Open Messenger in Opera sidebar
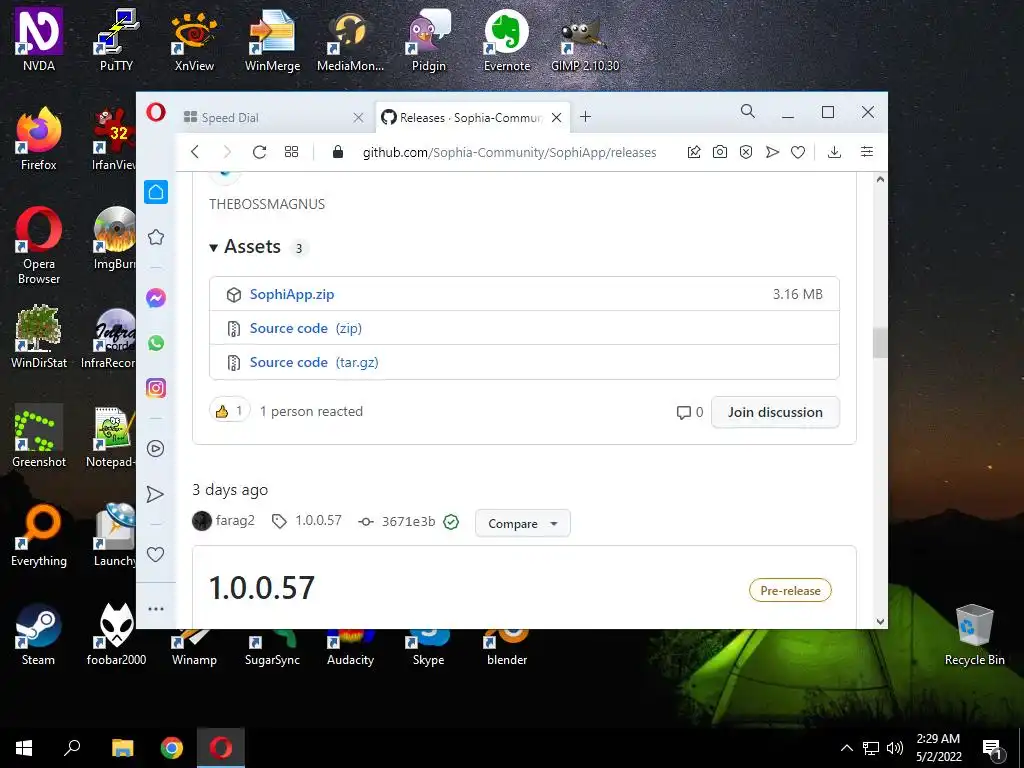1024x768 pixels. (155, 298)
